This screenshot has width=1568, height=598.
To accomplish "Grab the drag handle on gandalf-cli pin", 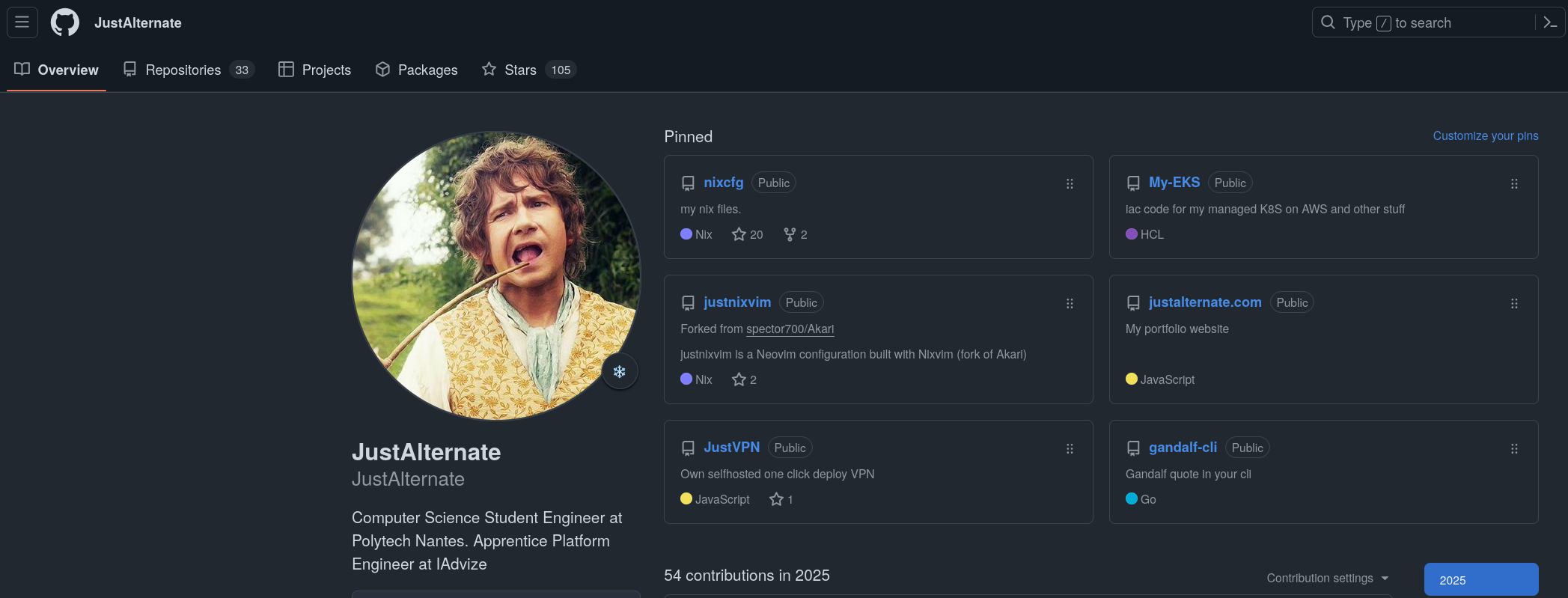I will [1514, 449].
